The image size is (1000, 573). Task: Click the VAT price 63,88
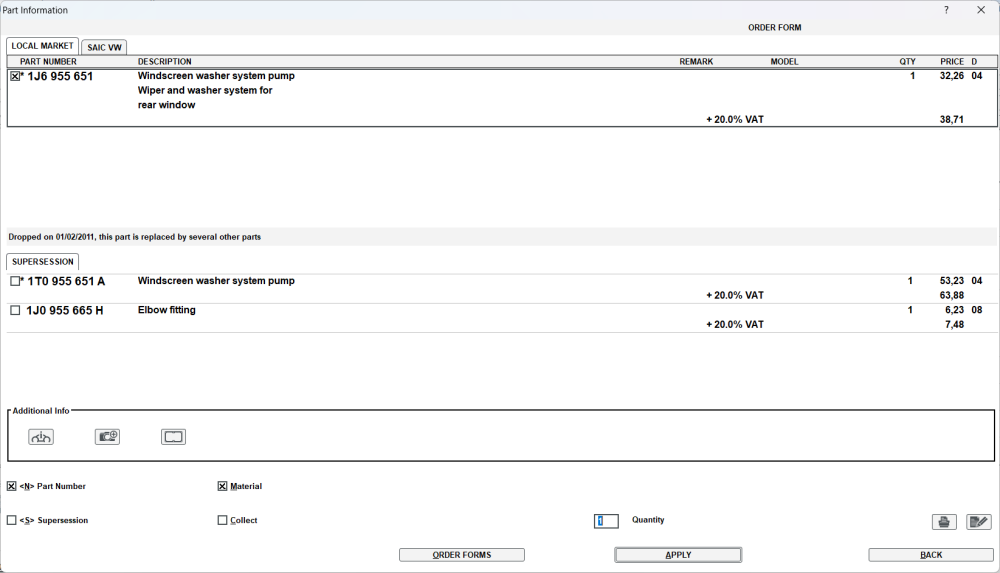[x=952, y=295]
